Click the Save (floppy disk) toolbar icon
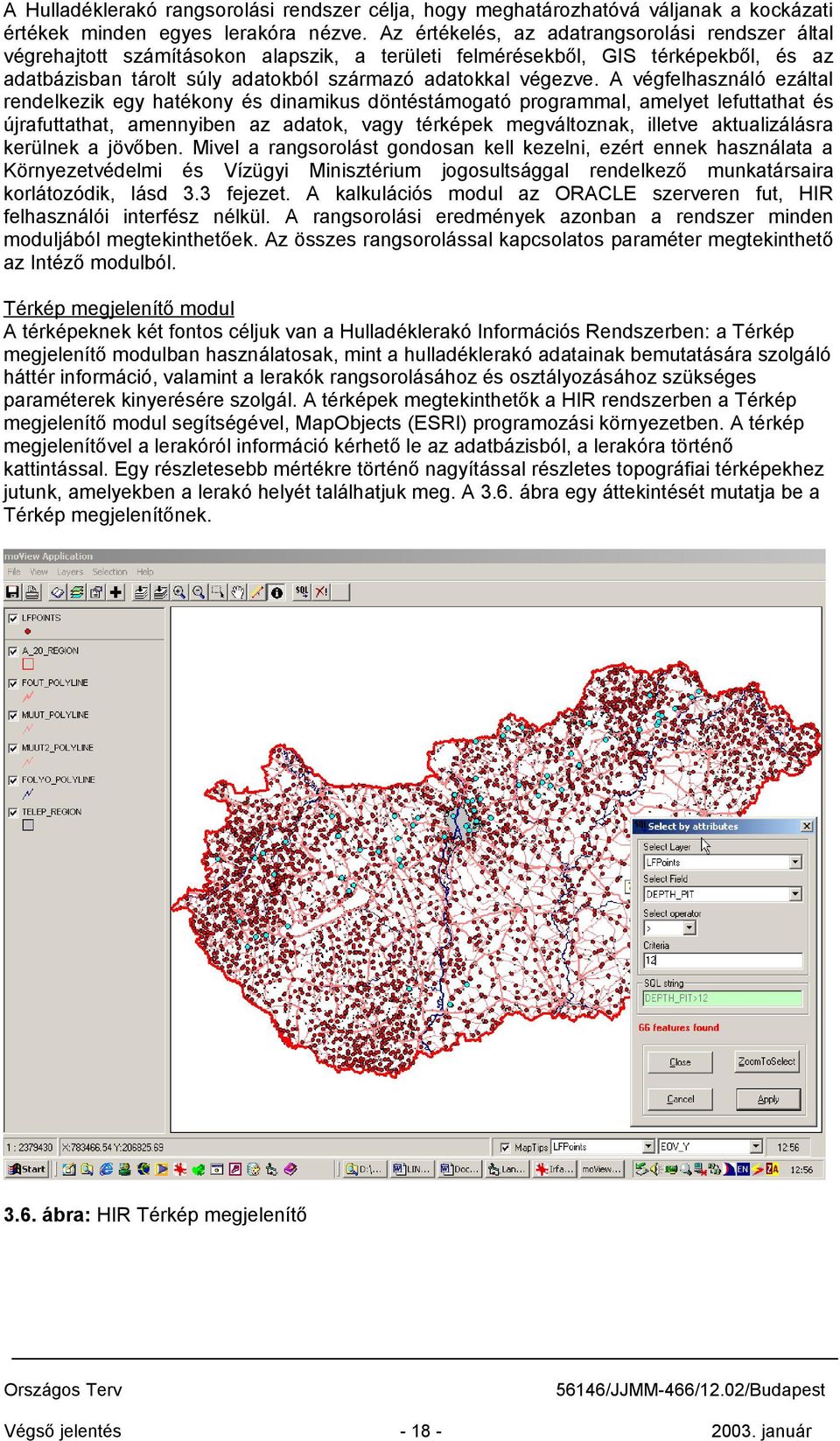This screenshot has height=1441, width=840. 12,592
